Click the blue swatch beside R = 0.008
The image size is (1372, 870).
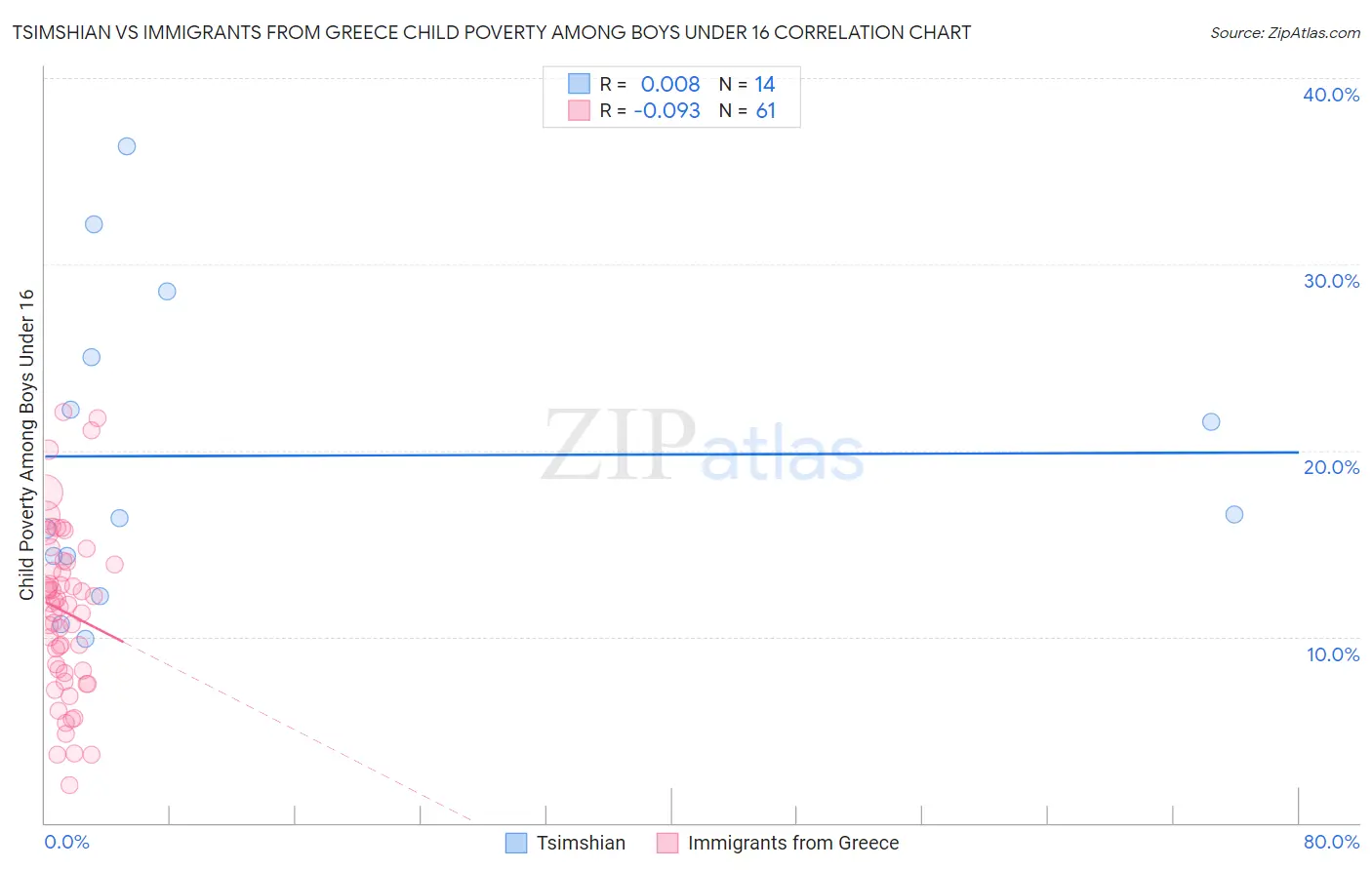pos(580,84)
